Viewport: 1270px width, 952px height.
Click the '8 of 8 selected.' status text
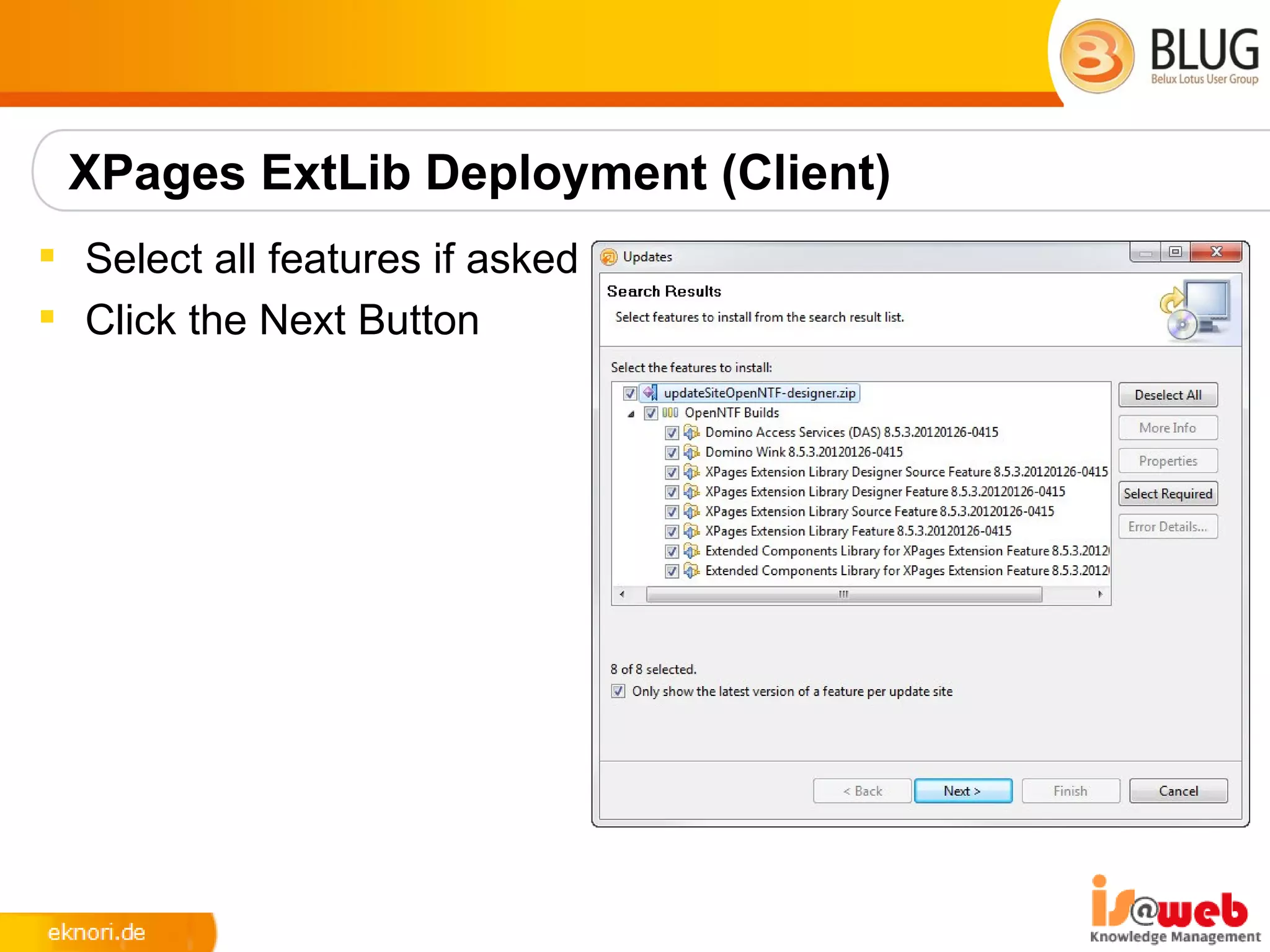coord(653,669)
